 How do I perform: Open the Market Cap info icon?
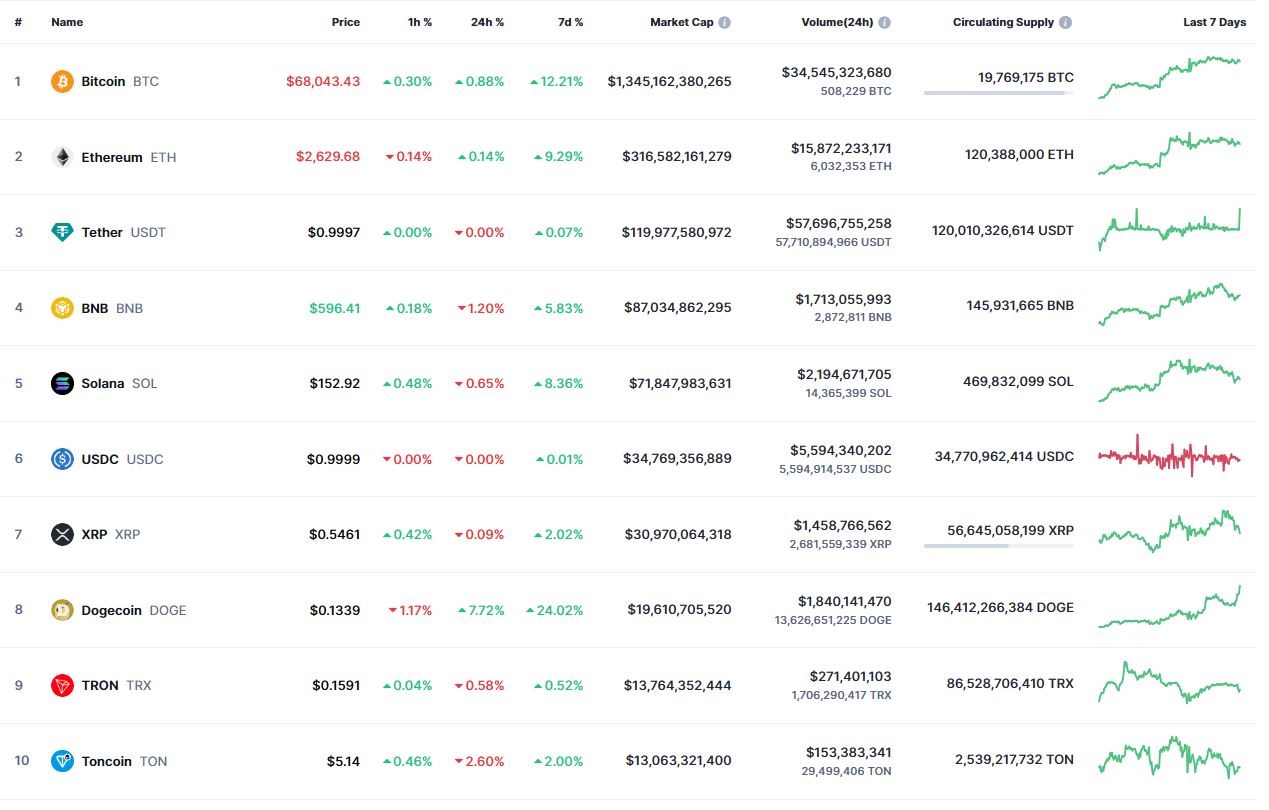click(724, 22)
